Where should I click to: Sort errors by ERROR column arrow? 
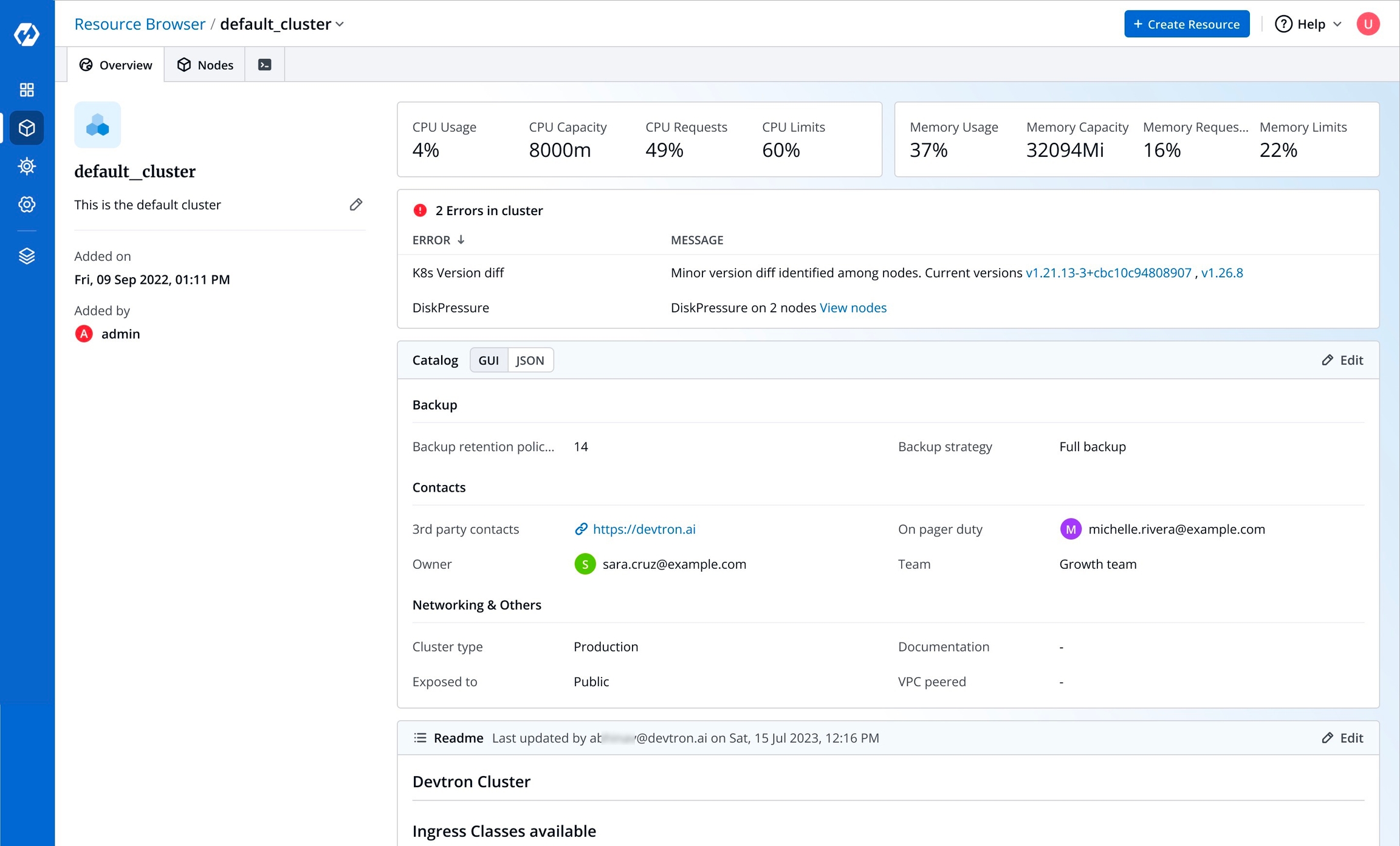coord(461,240)
